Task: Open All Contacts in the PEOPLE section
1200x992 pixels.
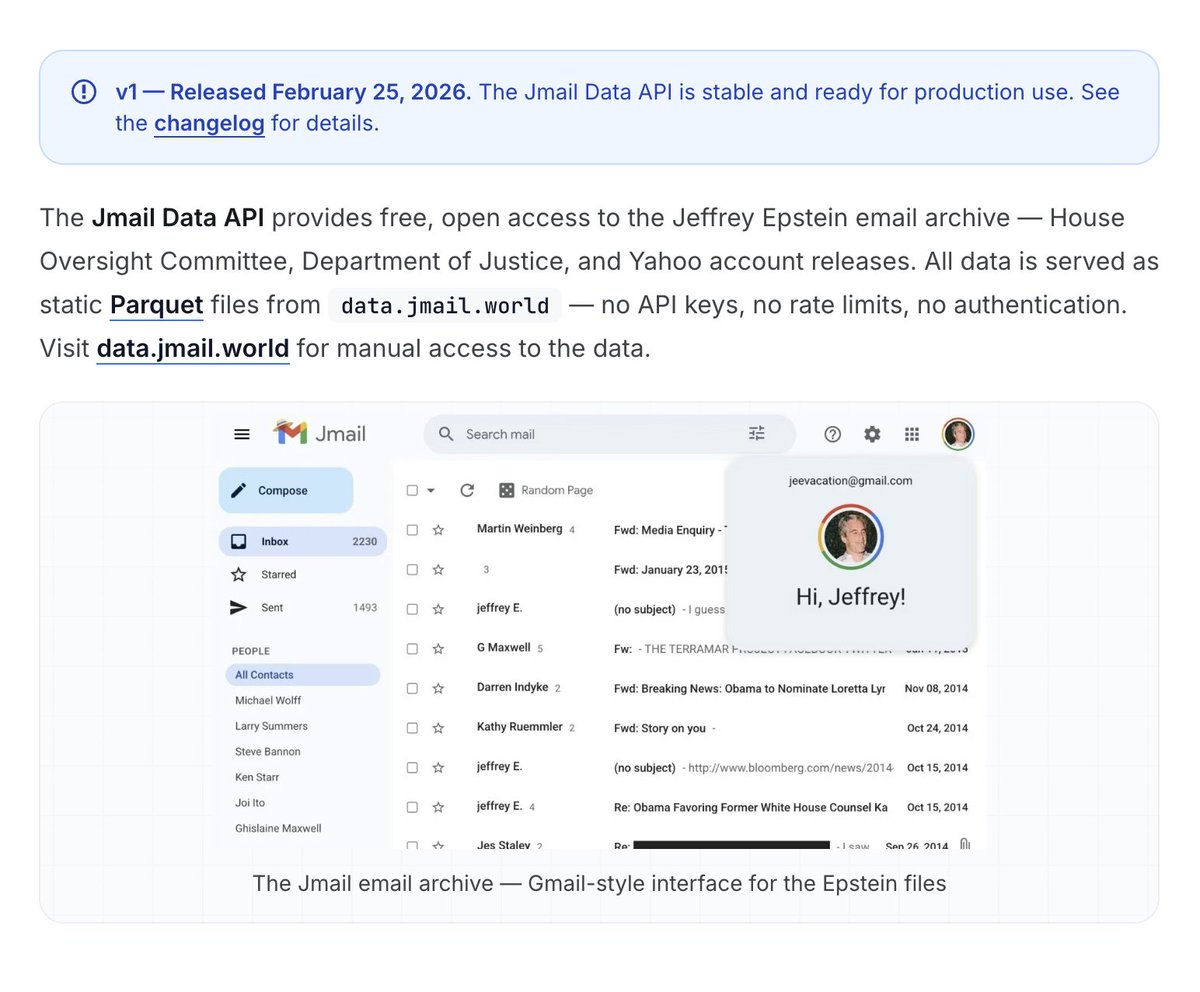Action: pyautogui.click(x=267, y=675)
